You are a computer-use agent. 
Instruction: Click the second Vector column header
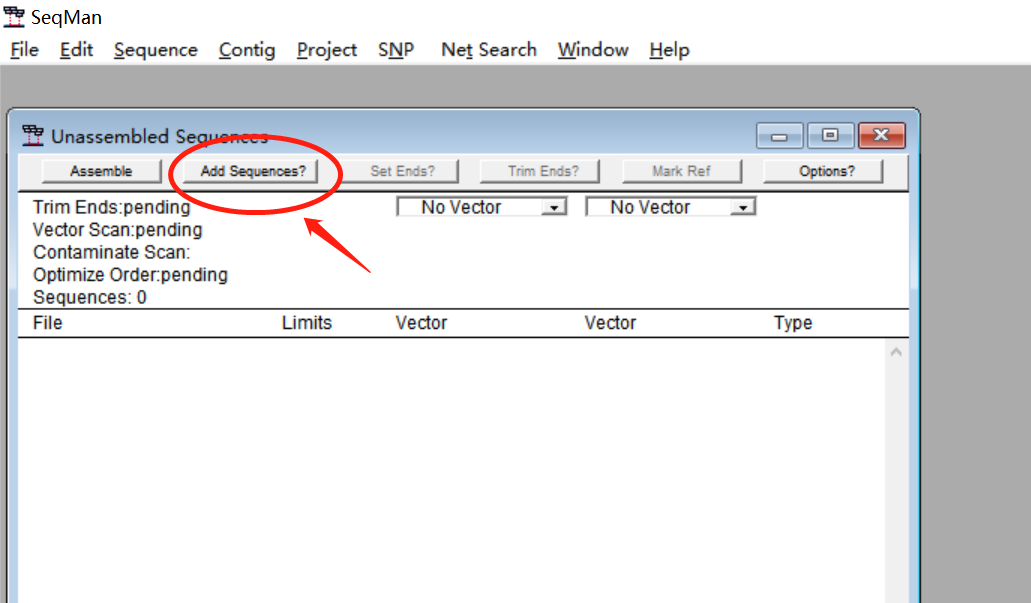(x=611, y=323)
